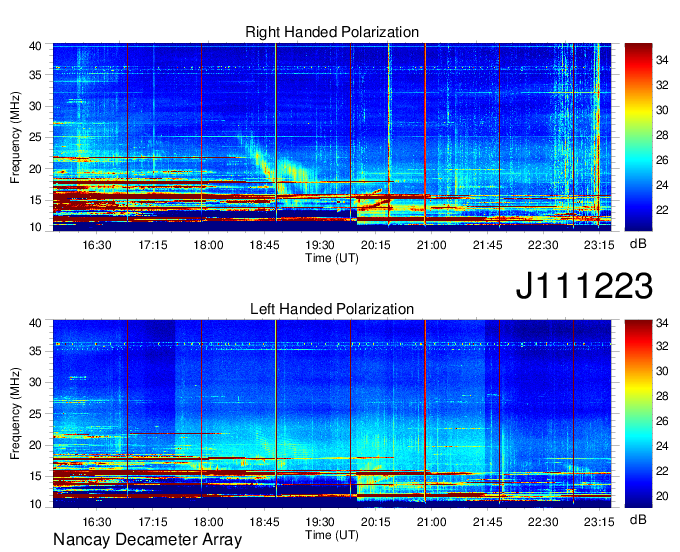Click the 18:00 tick under the upper plot
Viewport: 680px width, 552px height.
coord(208,245)
